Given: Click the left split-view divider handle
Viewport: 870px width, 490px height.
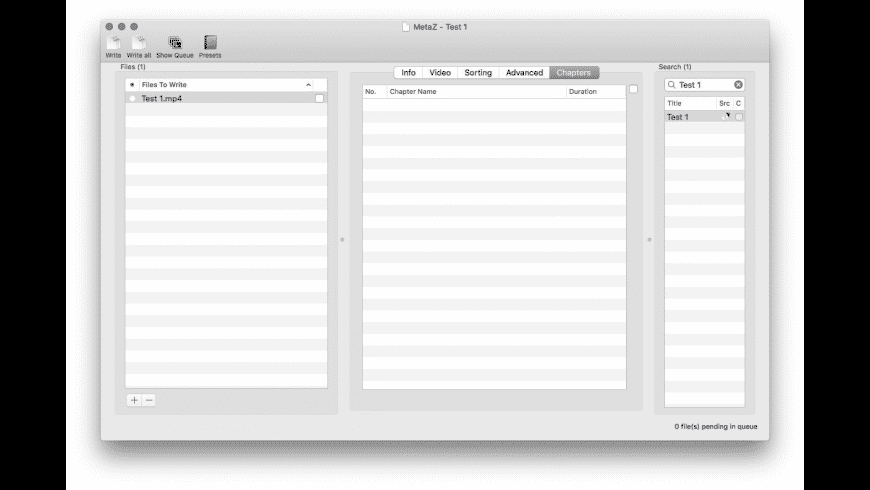Looking at the screenshot, I should point(342,240).
